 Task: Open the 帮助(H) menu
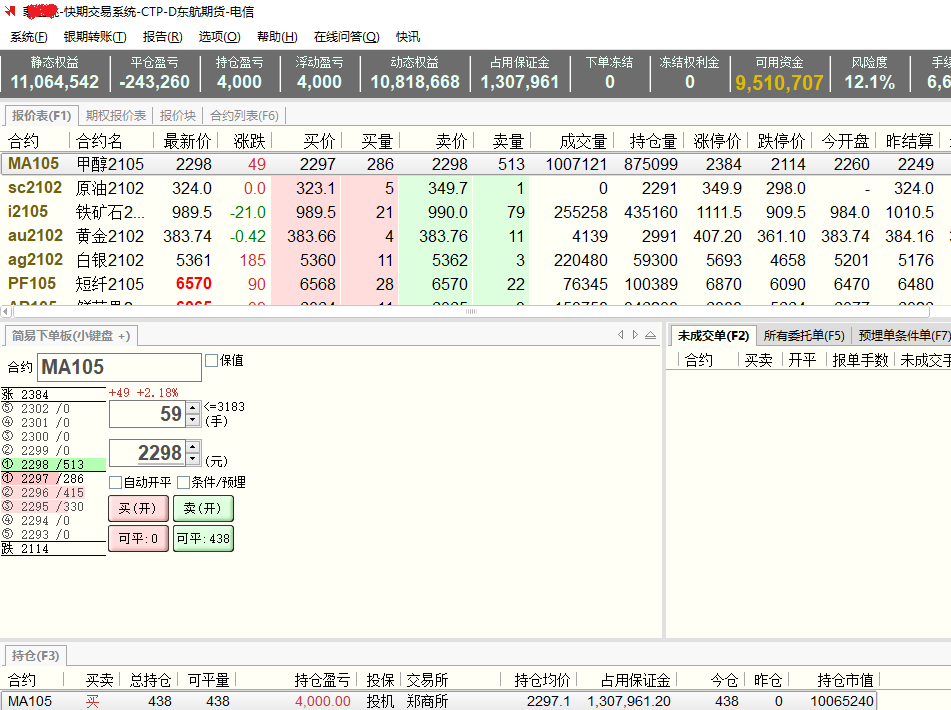click(277, 37)
